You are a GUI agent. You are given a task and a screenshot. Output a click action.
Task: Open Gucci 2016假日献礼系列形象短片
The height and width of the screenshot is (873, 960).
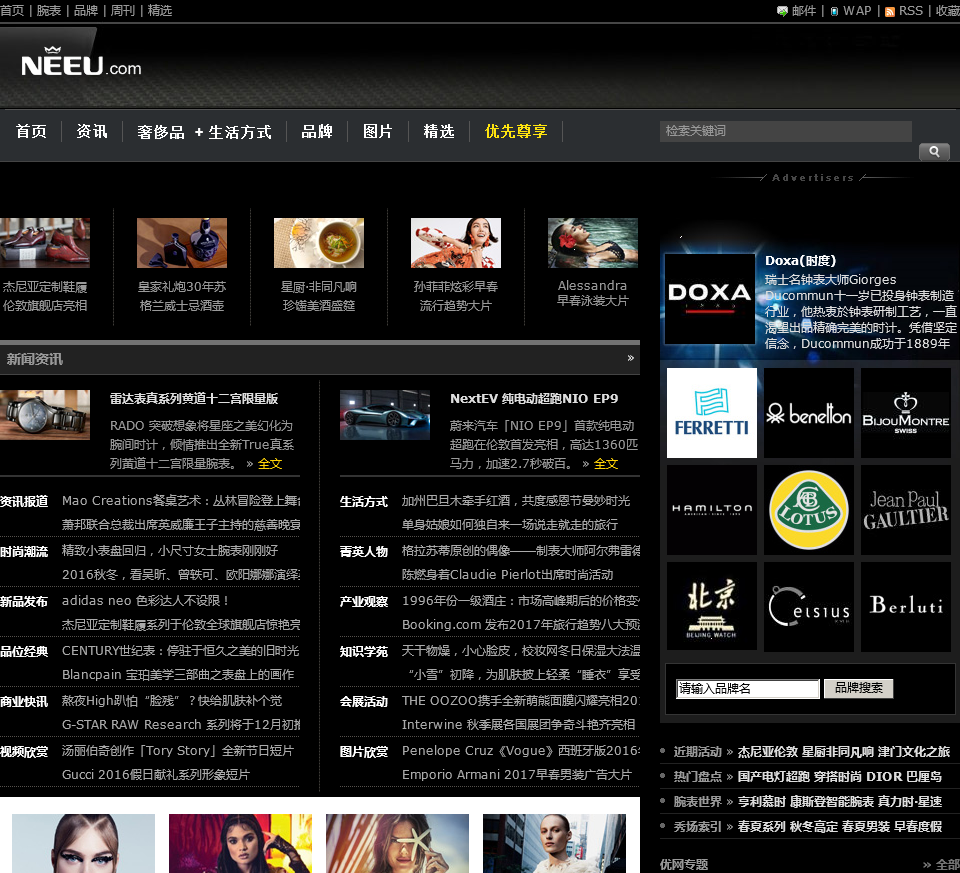click(156, 774)
